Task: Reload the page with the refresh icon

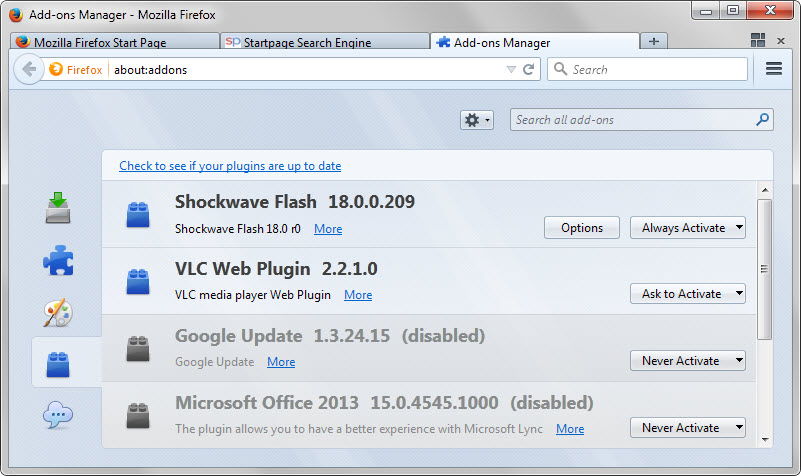Action: pyautogui.click(x=529, y=69)
